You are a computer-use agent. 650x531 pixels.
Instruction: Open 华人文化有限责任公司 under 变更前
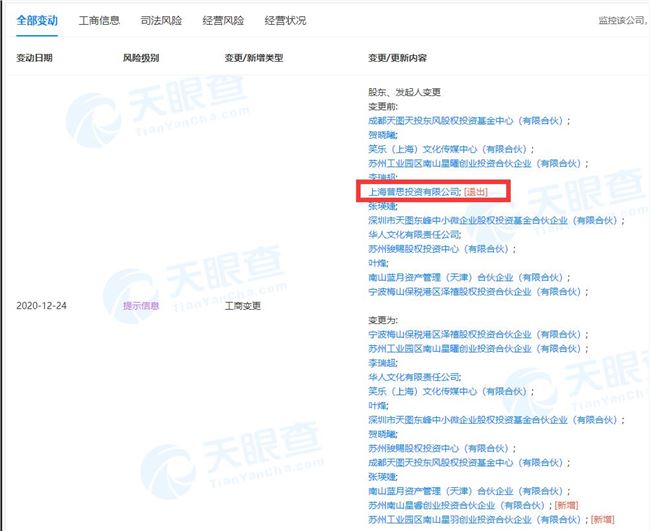tap(414, 235)
